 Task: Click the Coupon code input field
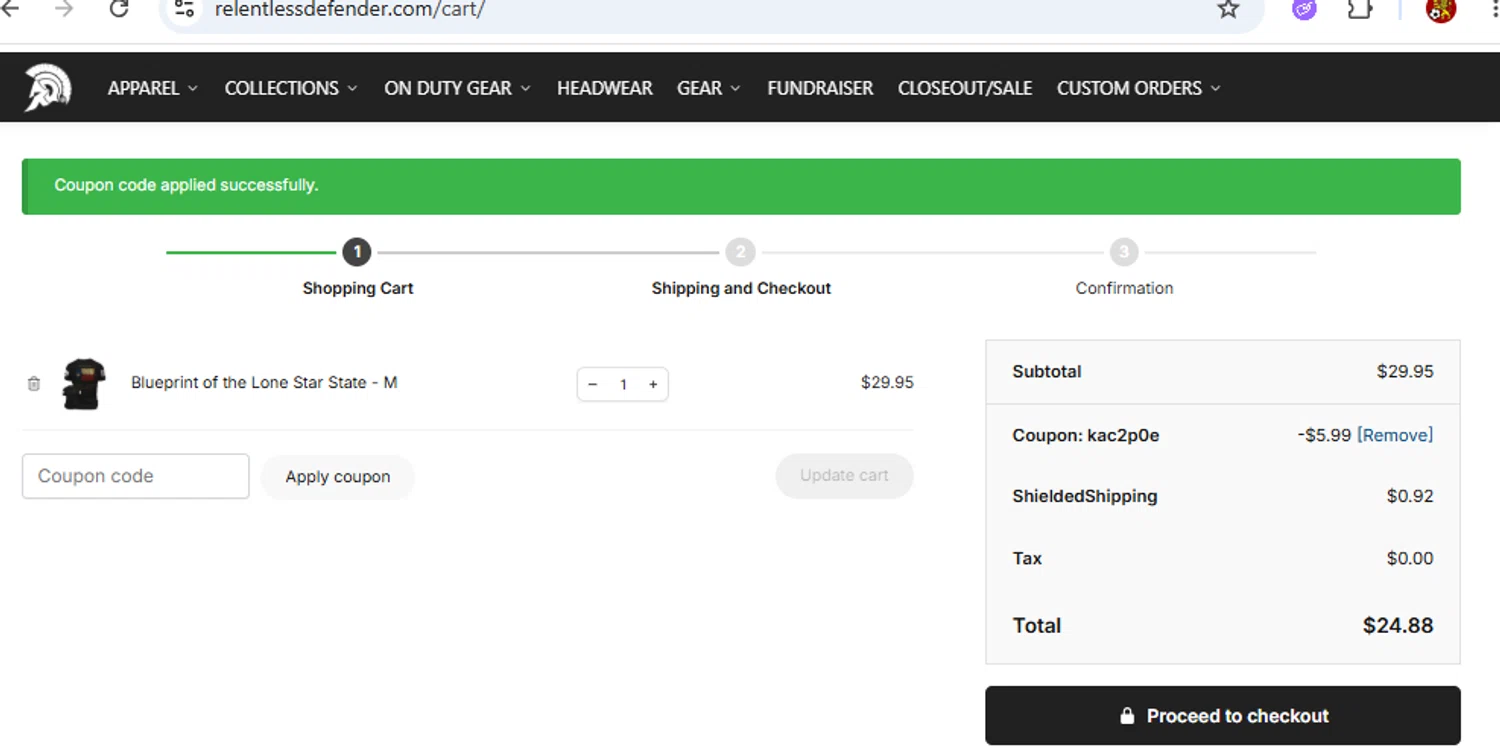point(136,476)
